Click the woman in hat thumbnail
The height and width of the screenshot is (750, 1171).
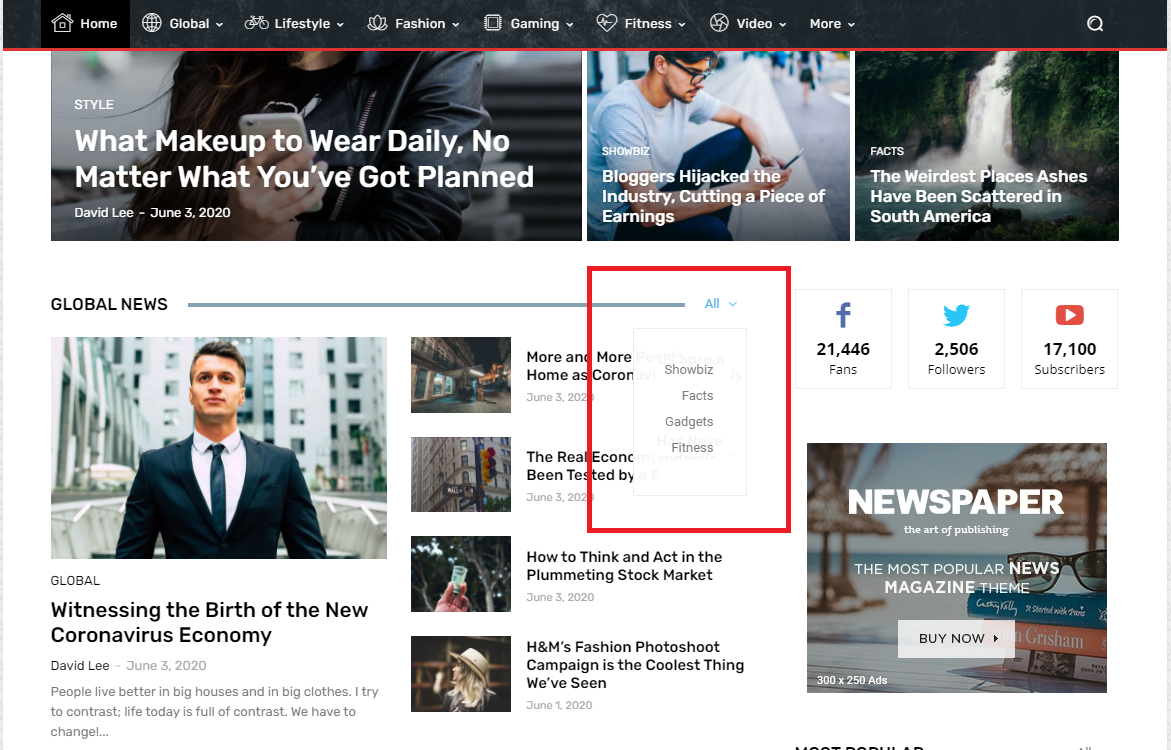pyautogui.click(x=461, y=674)
